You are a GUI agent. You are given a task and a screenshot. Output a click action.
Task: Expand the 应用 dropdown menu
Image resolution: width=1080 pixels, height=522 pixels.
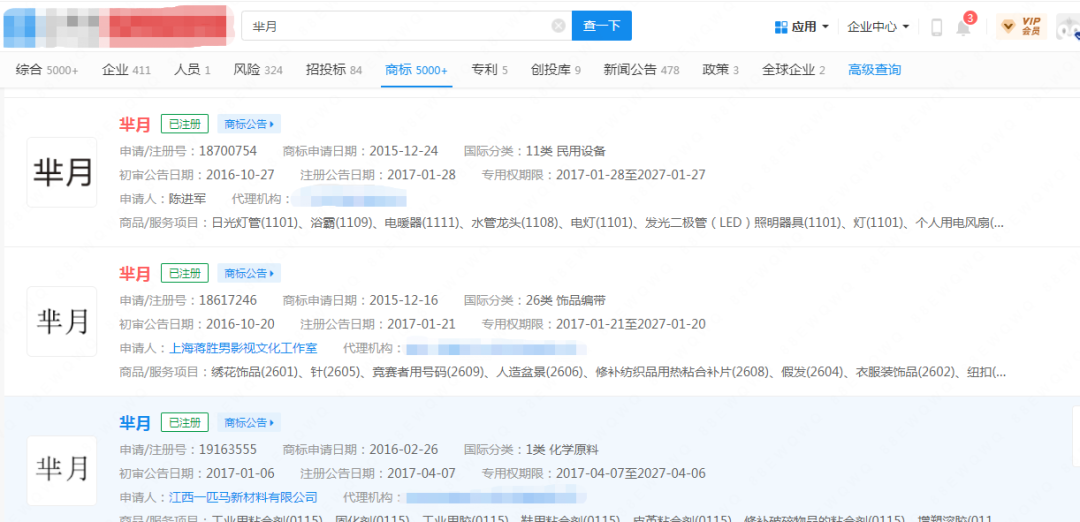click(x=825, y=27)
